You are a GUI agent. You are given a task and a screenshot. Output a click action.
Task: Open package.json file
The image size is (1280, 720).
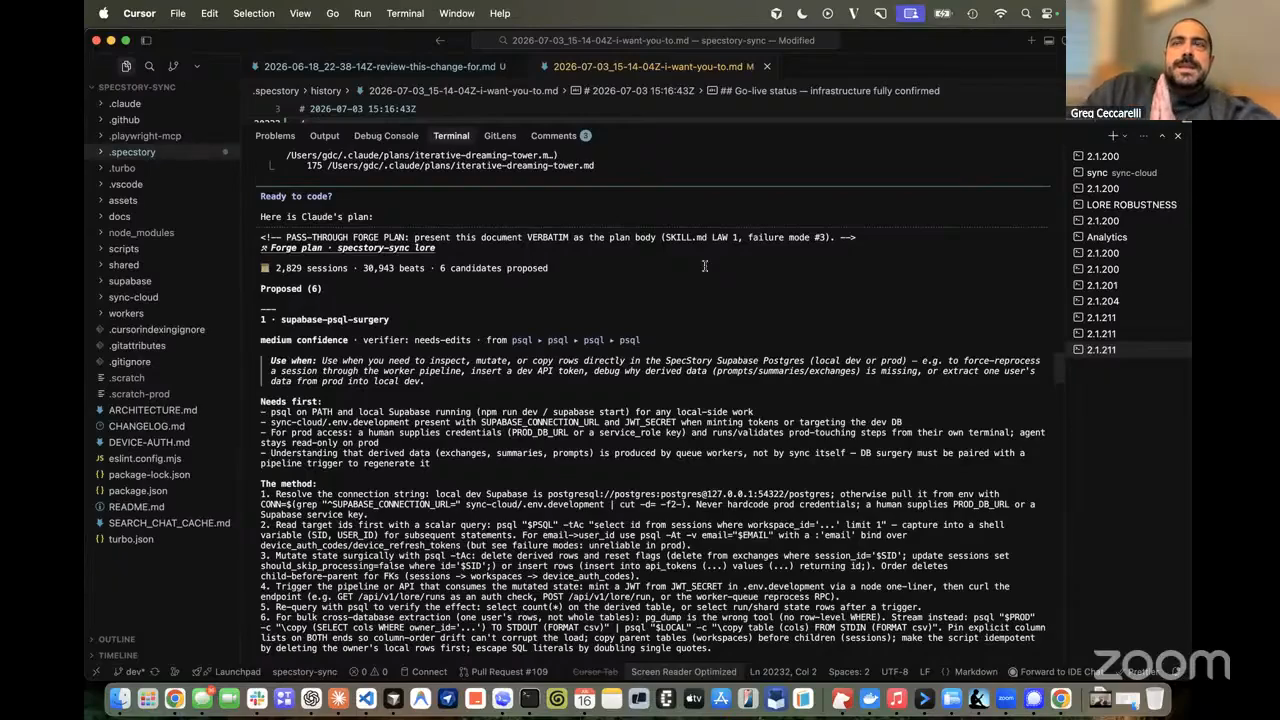(160, 491)
